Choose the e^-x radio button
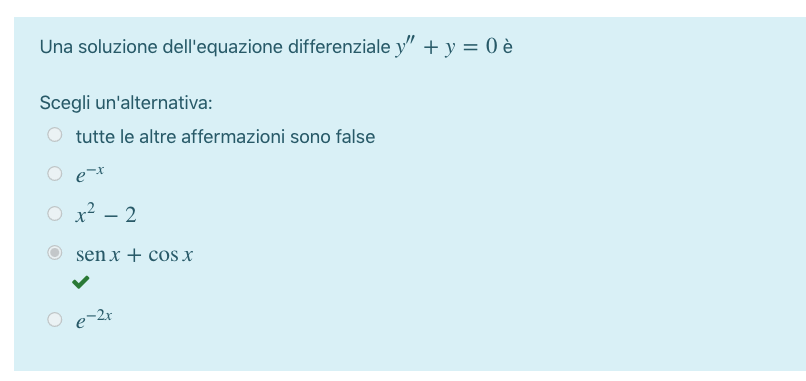The image size is (806, 381). [54, 173]
